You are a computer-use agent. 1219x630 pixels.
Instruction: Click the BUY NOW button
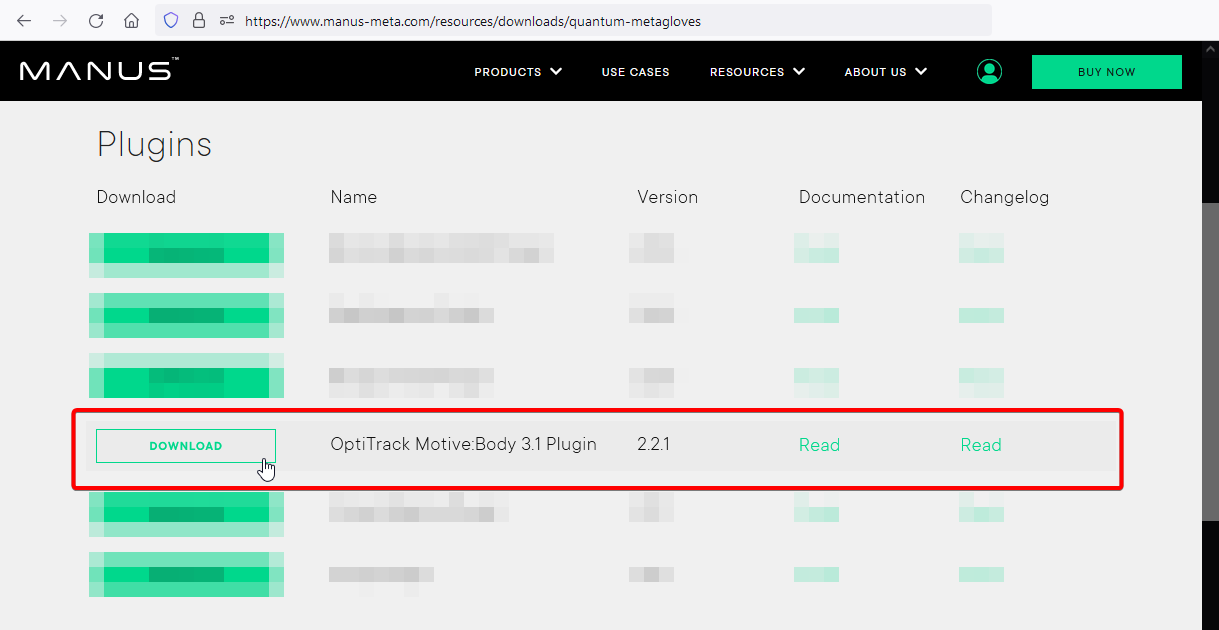1106,71
